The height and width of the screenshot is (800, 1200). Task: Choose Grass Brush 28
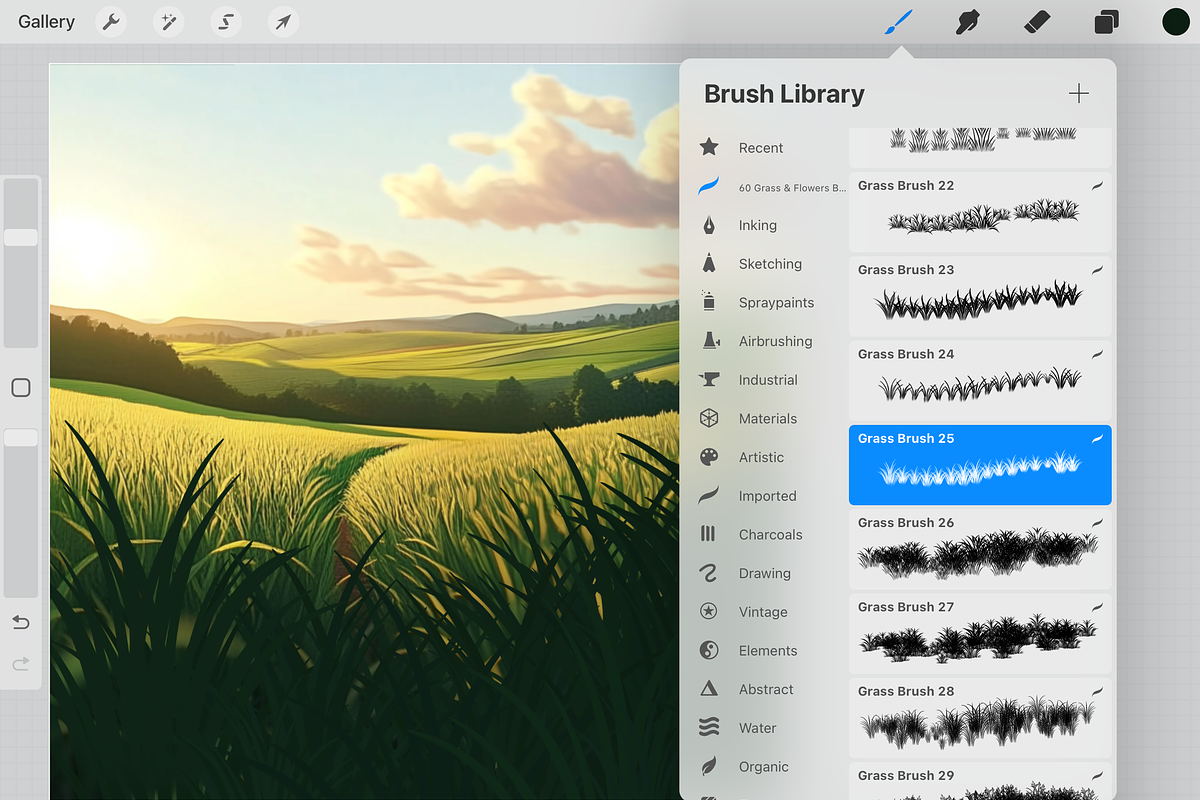tap(980, 718)
